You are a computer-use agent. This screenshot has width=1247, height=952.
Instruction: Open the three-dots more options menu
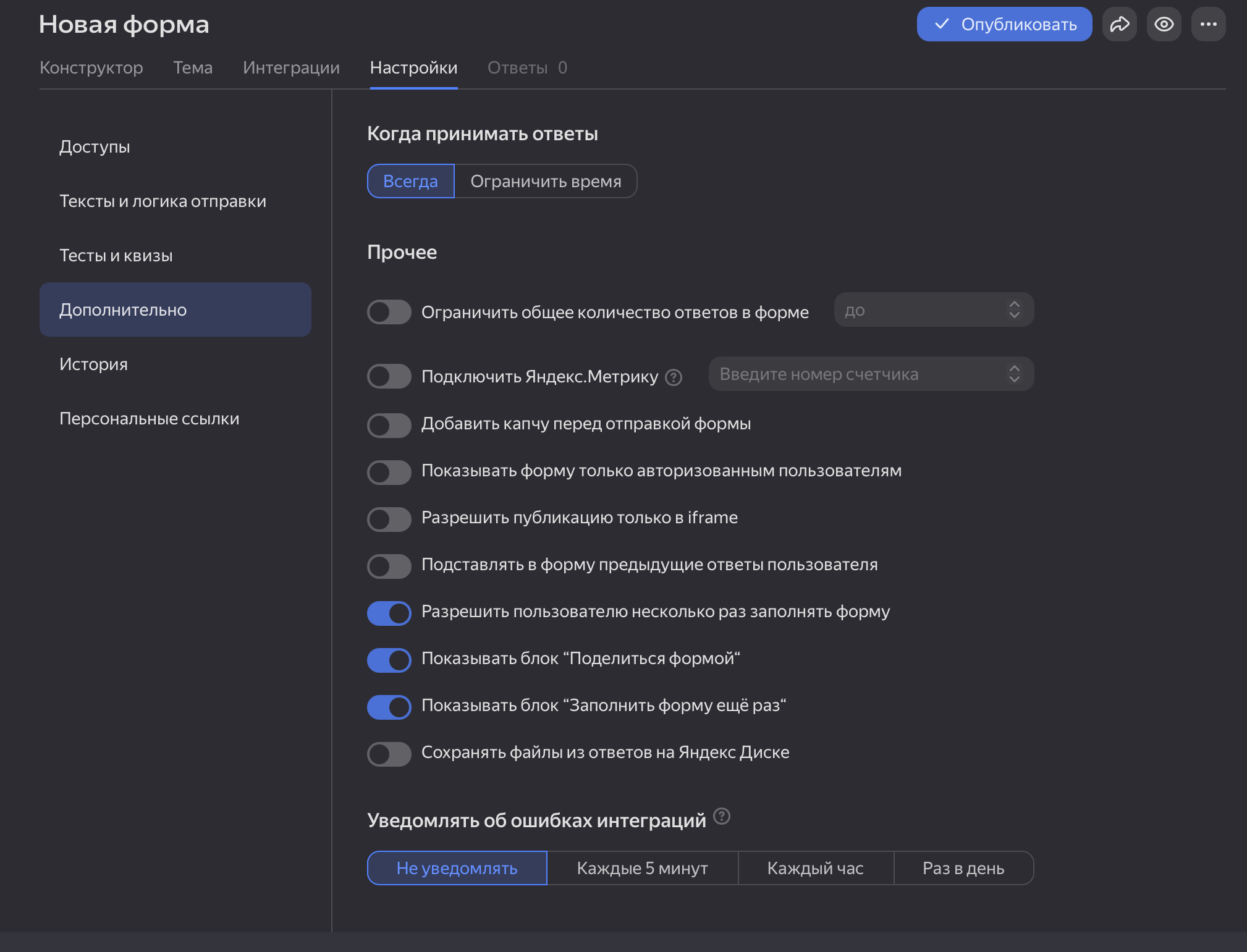pos(1208,24)
